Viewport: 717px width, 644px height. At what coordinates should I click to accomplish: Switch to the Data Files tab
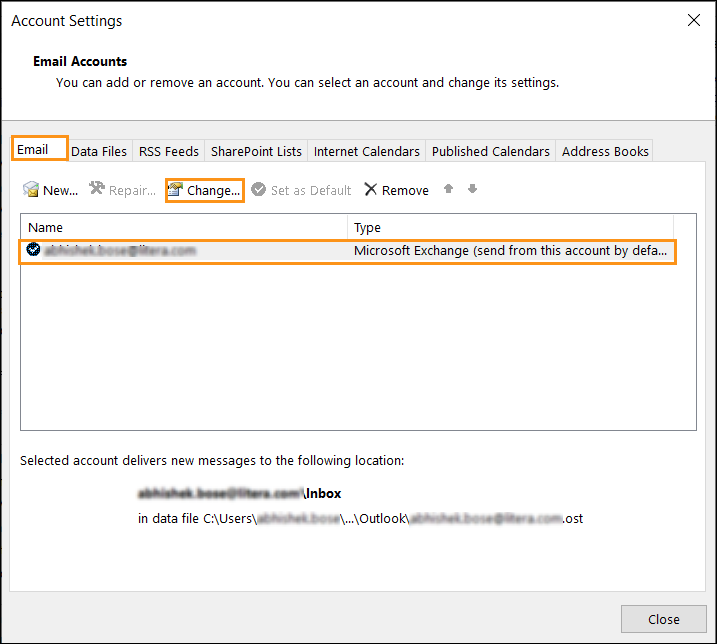[x=99, y=151]
